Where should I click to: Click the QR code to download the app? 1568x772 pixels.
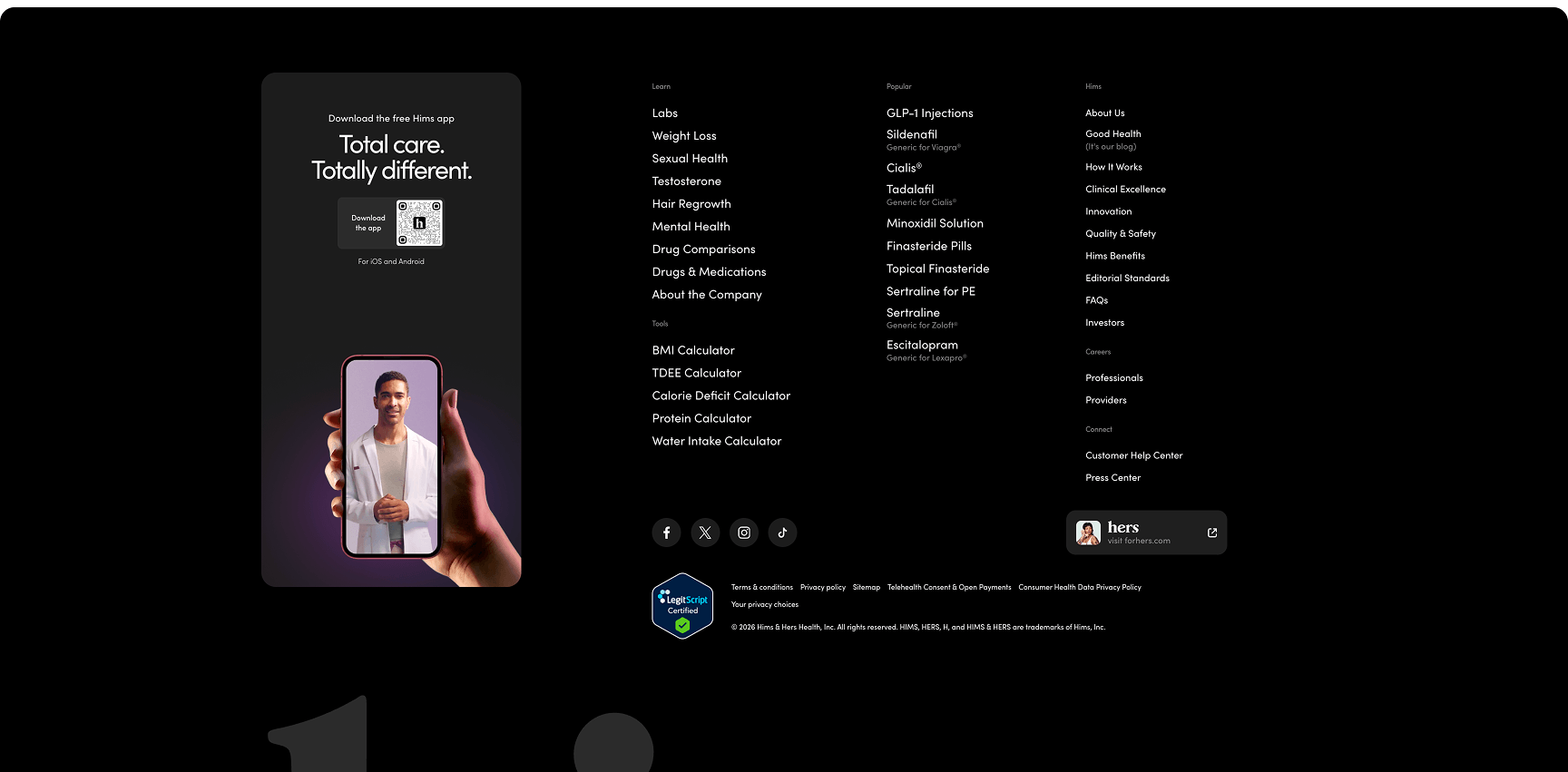click(419, 223)
